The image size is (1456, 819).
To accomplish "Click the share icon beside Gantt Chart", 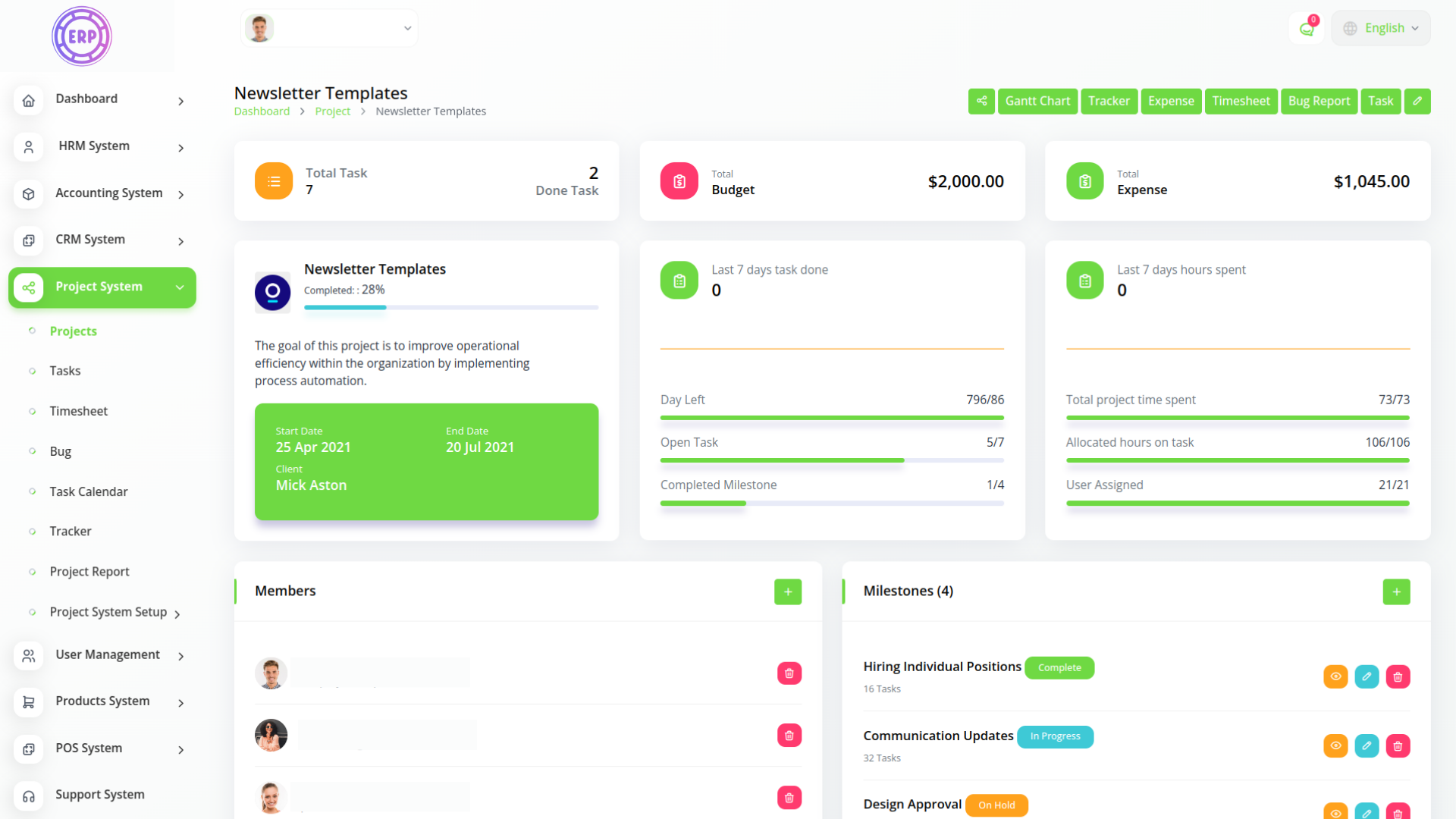I will 981,101.
